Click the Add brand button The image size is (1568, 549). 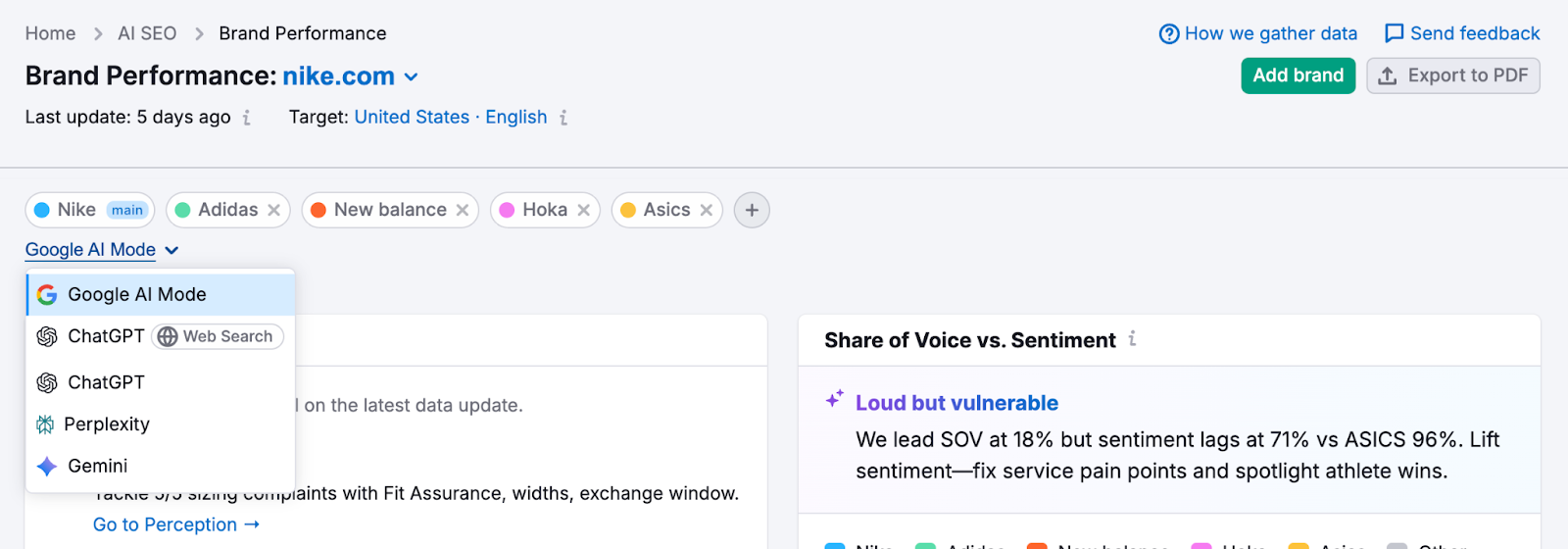click(1298, 75)
